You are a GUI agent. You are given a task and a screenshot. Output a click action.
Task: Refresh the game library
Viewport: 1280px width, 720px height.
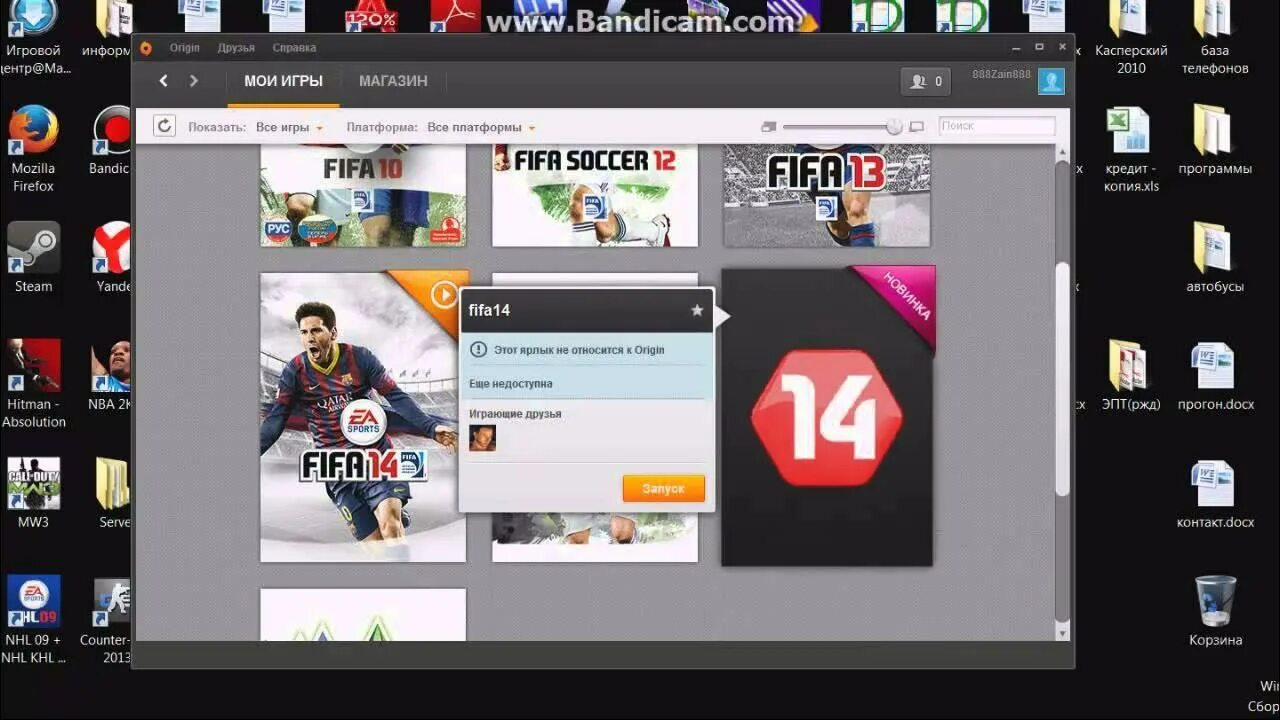165,126
